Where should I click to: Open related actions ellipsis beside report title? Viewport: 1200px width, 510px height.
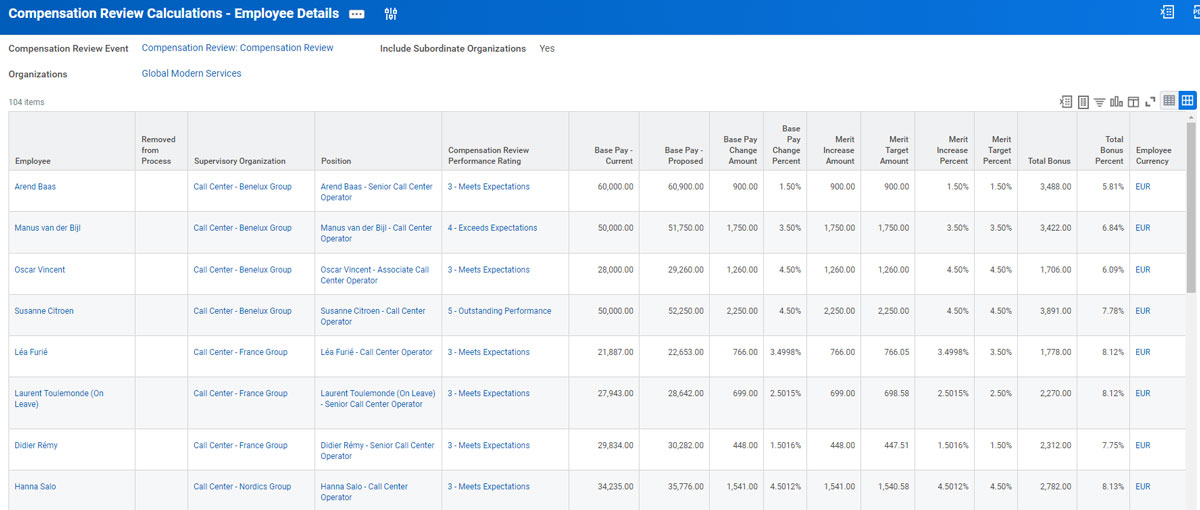pyautogui.click(x=357, y=14)
